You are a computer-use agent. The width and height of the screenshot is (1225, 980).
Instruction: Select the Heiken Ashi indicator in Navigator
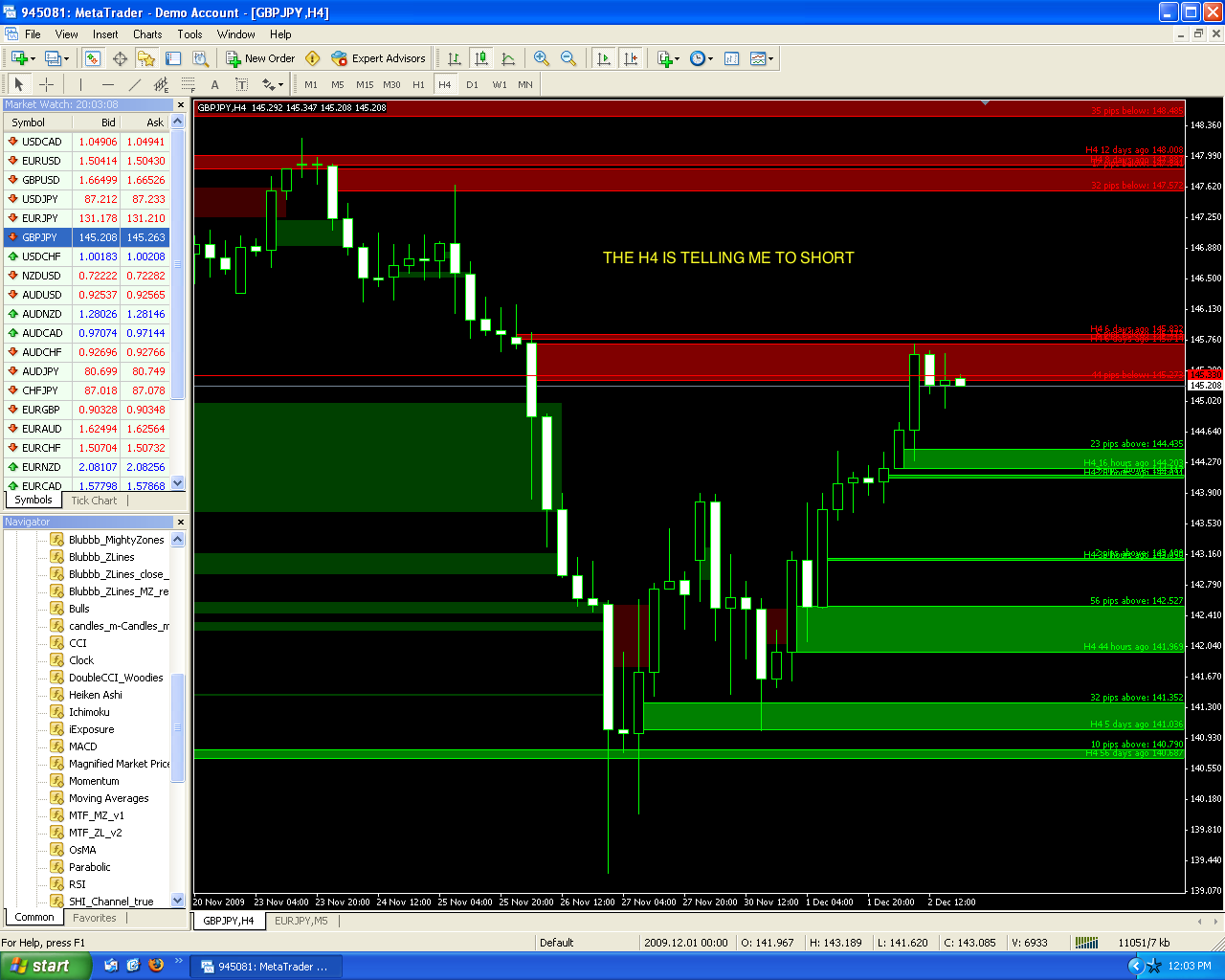[95, 695]
